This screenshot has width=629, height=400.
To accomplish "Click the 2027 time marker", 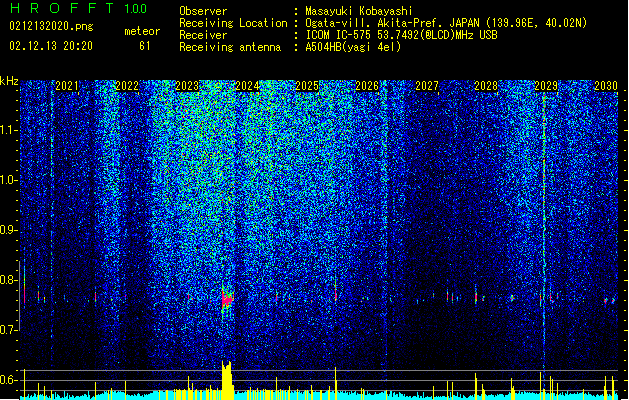I will (x=427, y=86).
